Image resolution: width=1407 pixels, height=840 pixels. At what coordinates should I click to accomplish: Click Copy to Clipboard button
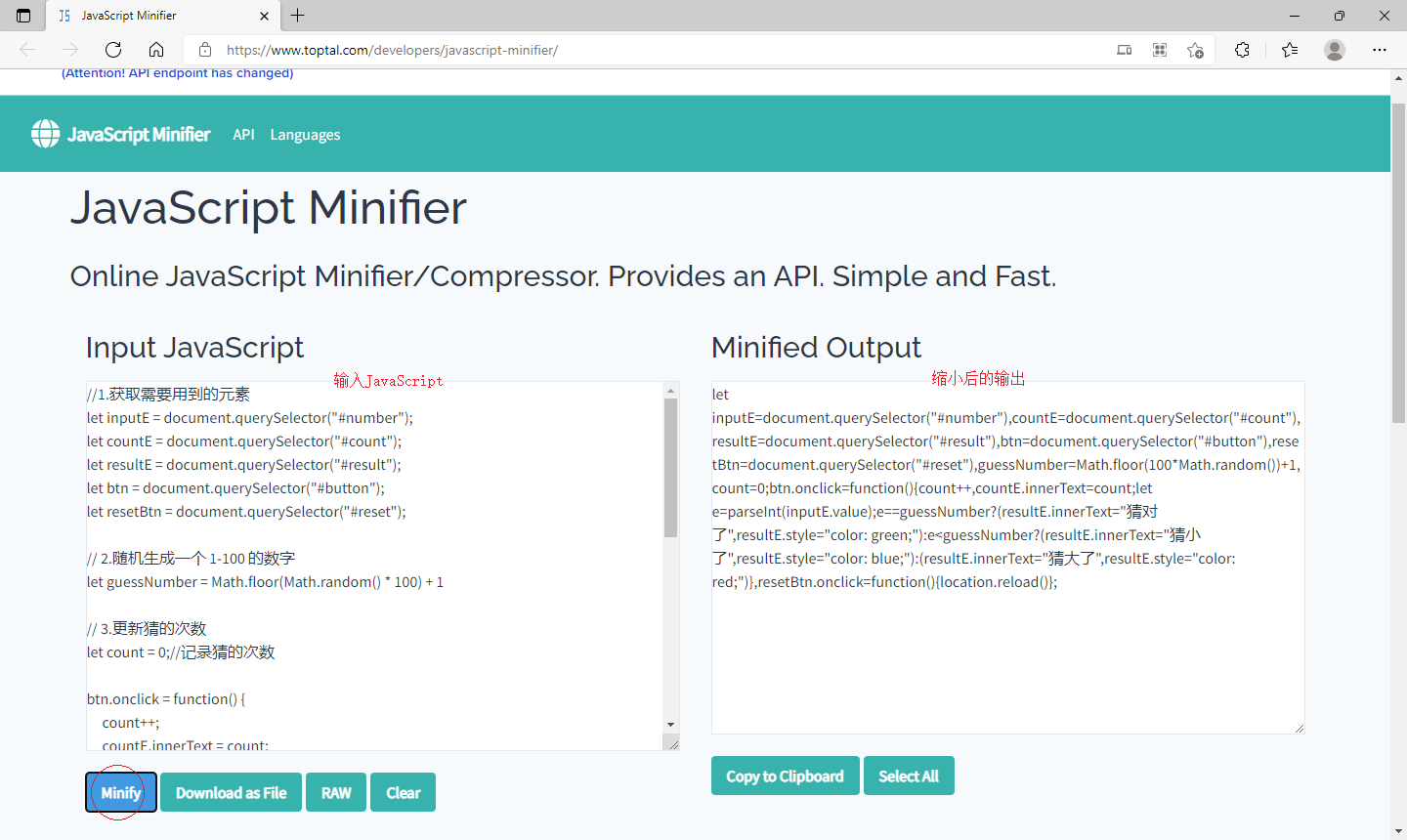pyautogui.click(x=785, y=776)
